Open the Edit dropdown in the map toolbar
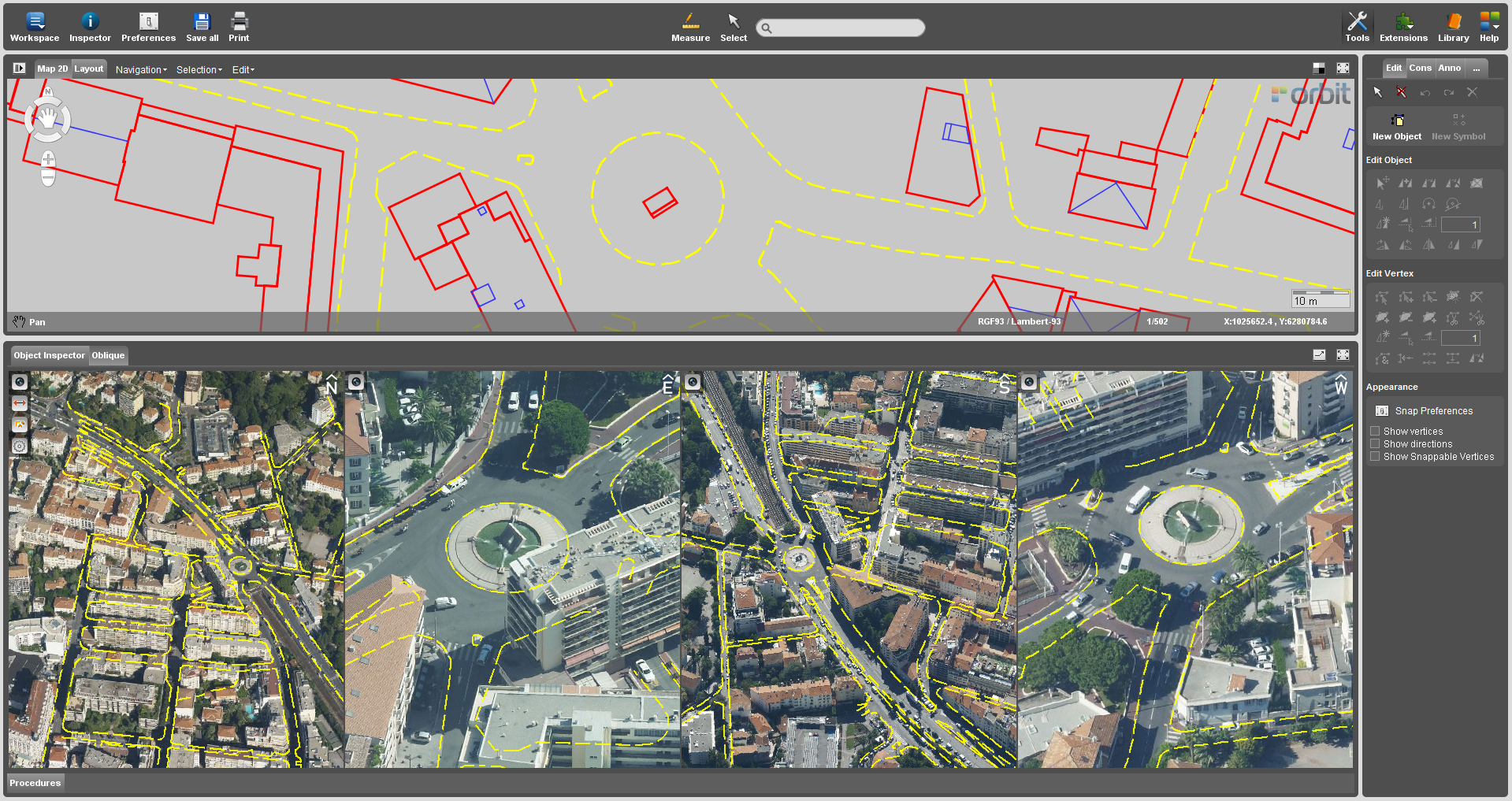The image size is (1512, 801). [x=243, y=69]
